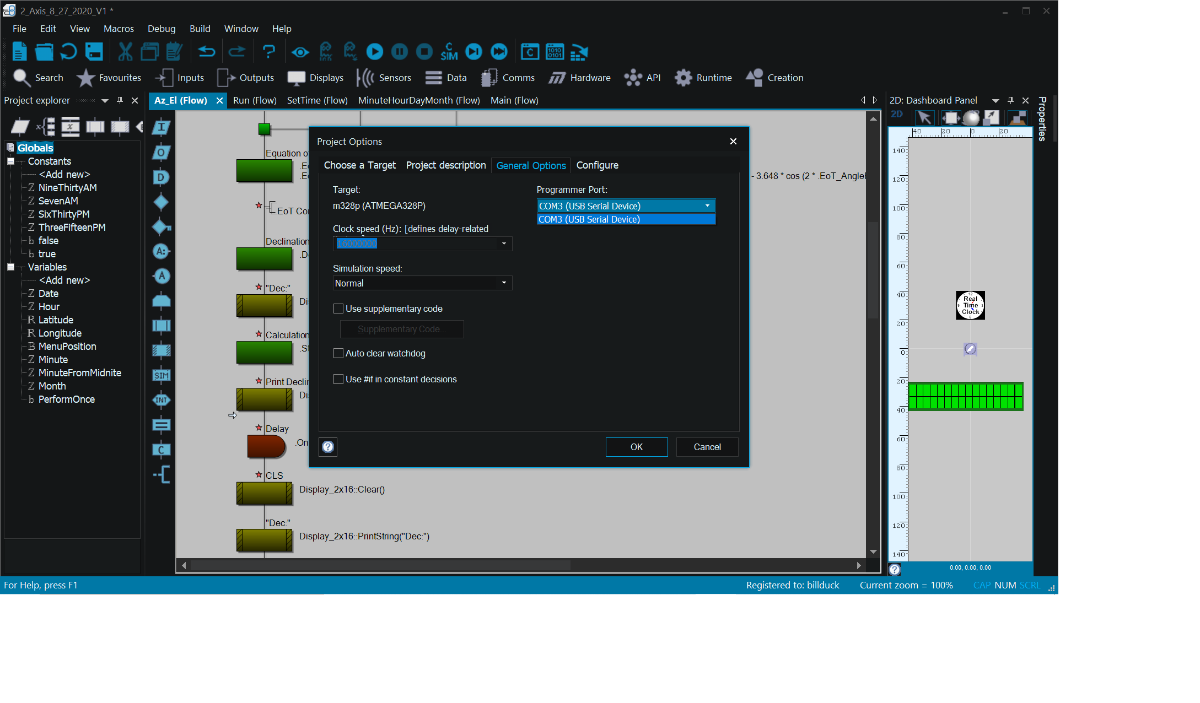Open the Debug menu
The width and height of the screenshot is (1200, 703).
point(161,29)
